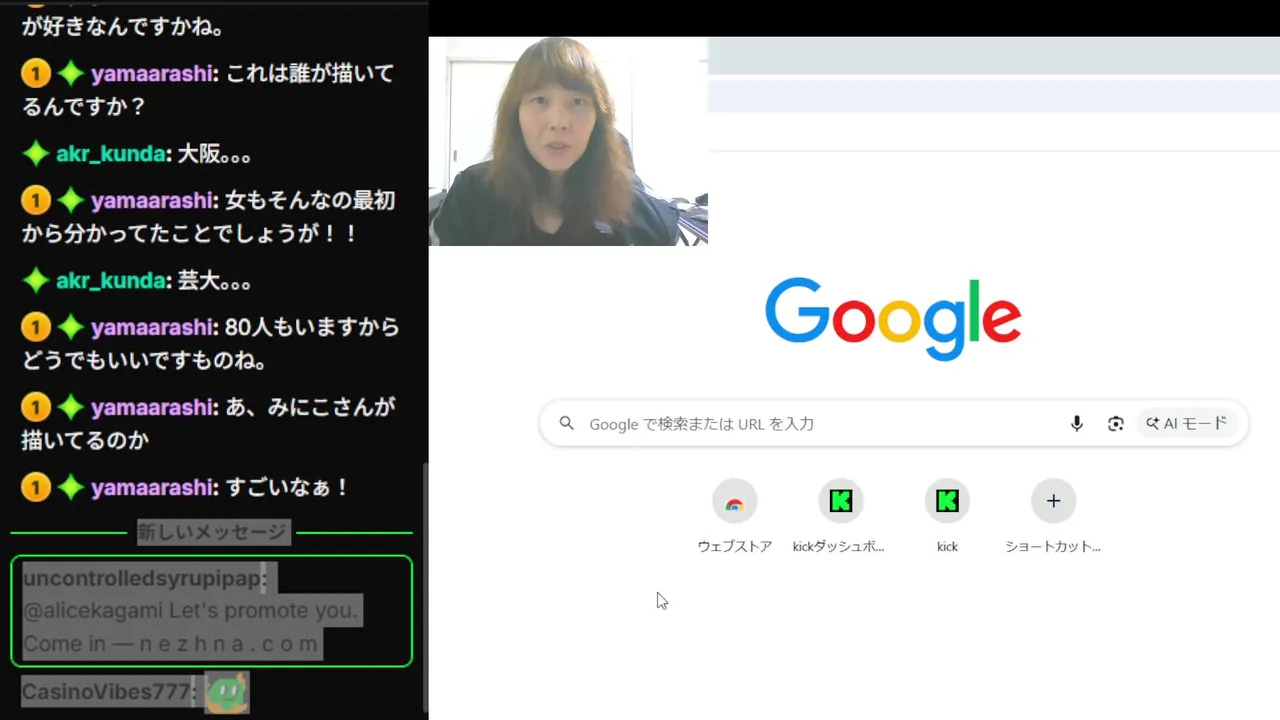Switch to AI モード search

tap(1187, 424)
